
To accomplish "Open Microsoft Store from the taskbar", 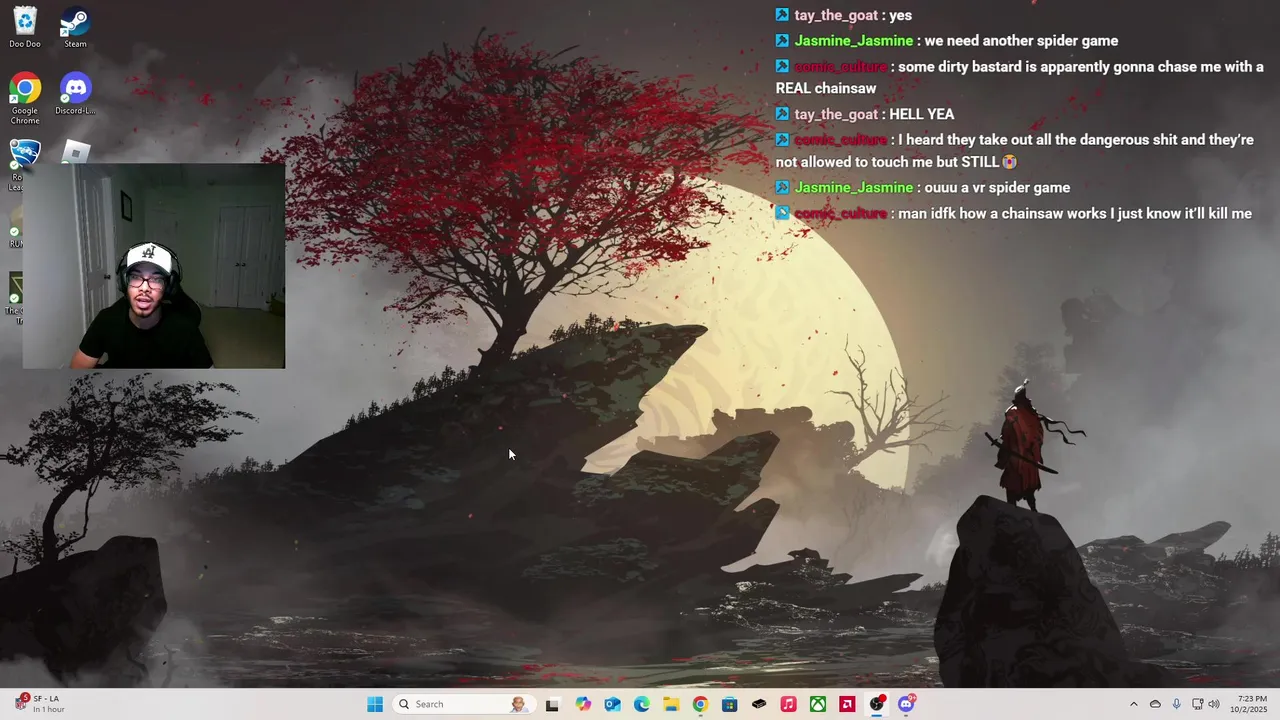I will [730, 704].
